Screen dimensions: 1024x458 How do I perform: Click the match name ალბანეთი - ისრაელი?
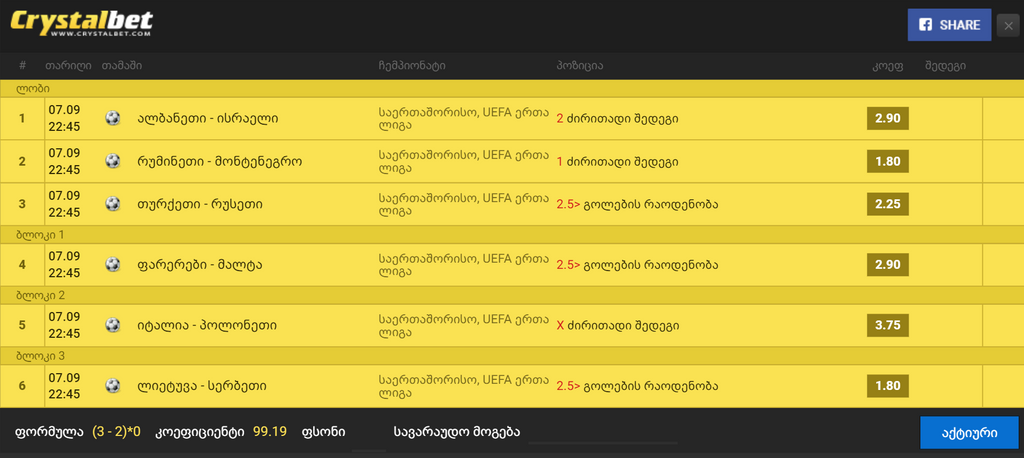pyautogui.click(x=208, y=119)
